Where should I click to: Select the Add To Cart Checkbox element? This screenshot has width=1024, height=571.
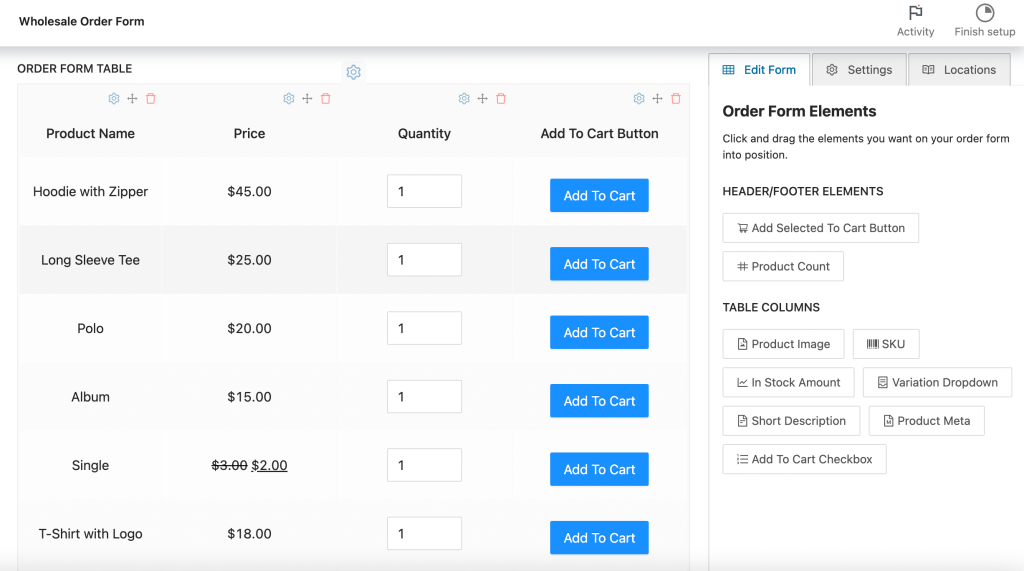[x=804, y=459]
